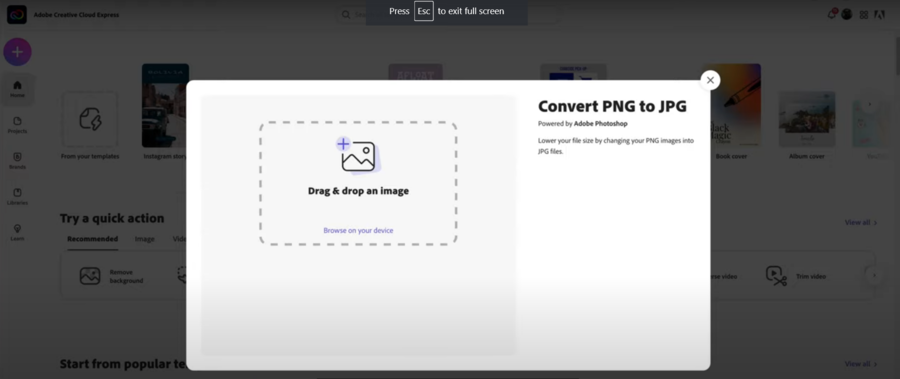The image size is (900, 379).
Task: Select the Recommended quick action tab
Action: (92, 239)
